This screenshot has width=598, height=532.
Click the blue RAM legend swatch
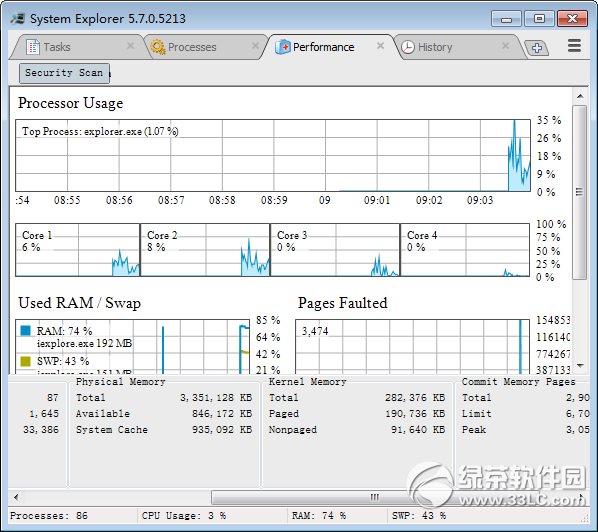[25, 330]
